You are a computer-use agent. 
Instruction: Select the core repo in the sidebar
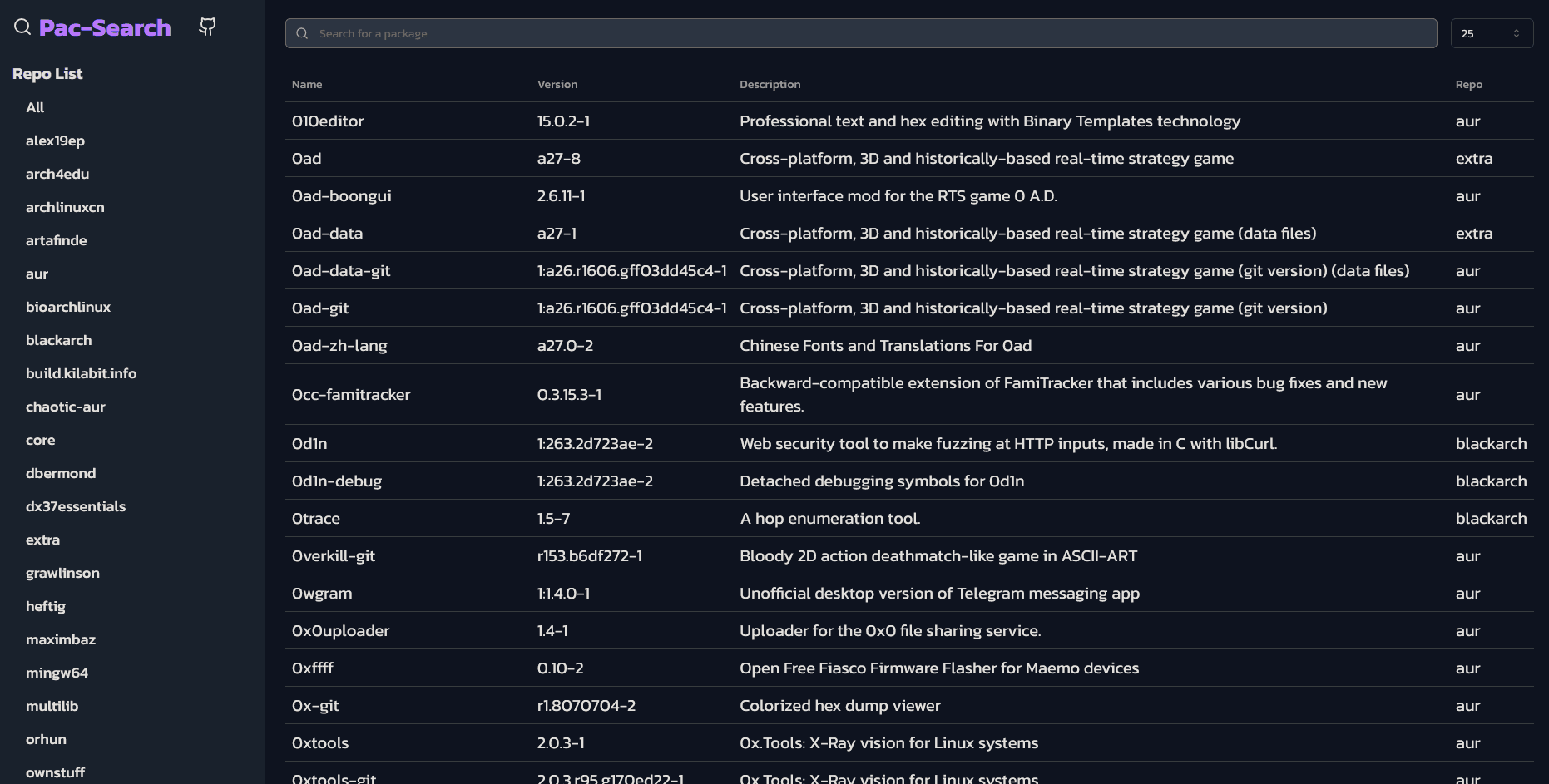pyautogui.click(x=40, y=440)
